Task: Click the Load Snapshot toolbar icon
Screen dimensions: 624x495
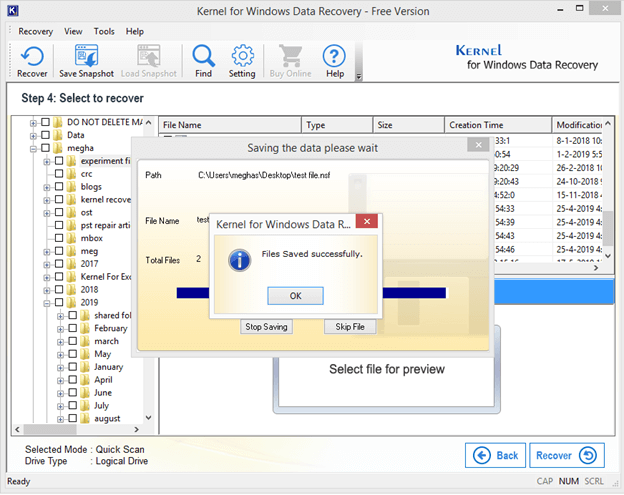Action: [x=148, y=61]
